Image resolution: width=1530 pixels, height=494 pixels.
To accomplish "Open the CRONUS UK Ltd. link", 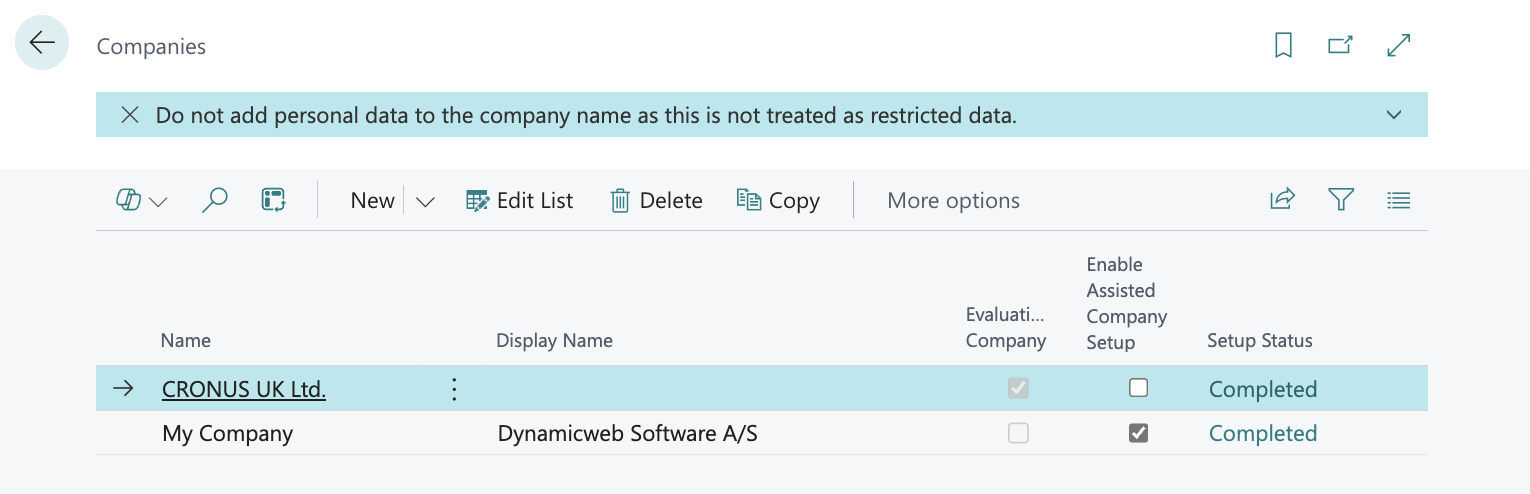I will [x=244, y=389].
